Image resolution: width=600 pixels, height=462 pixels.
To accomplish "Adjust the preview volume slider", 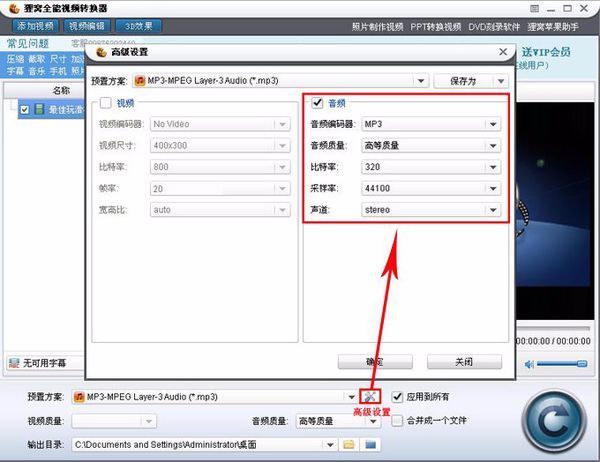I will (x=562, y=364).
